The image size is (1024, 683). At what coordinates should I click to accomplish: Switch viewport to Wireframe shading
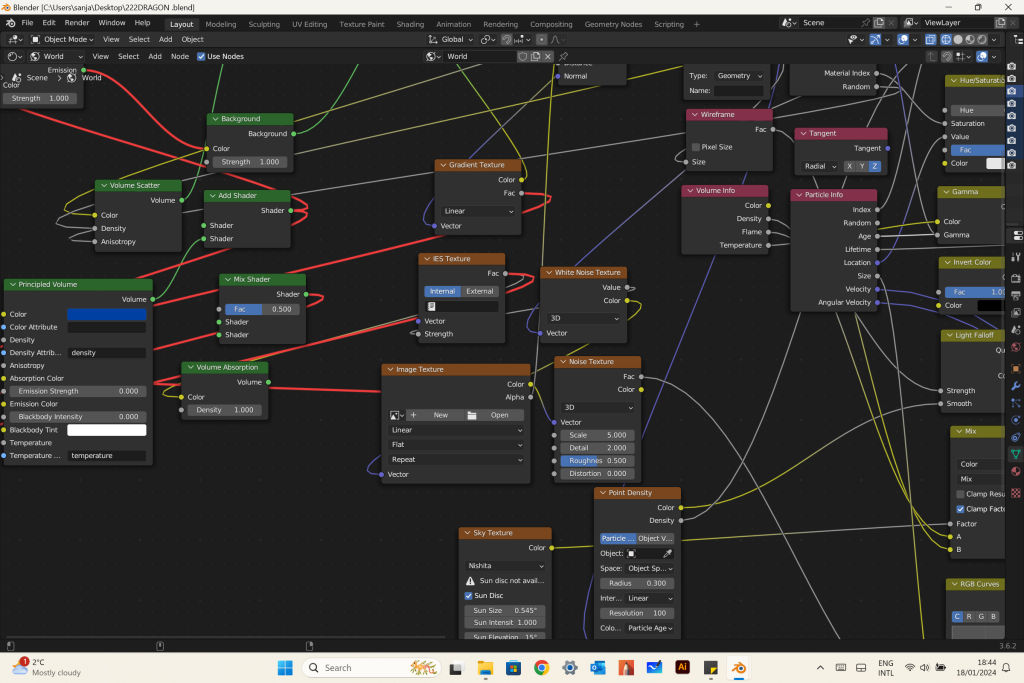[946, 40]
